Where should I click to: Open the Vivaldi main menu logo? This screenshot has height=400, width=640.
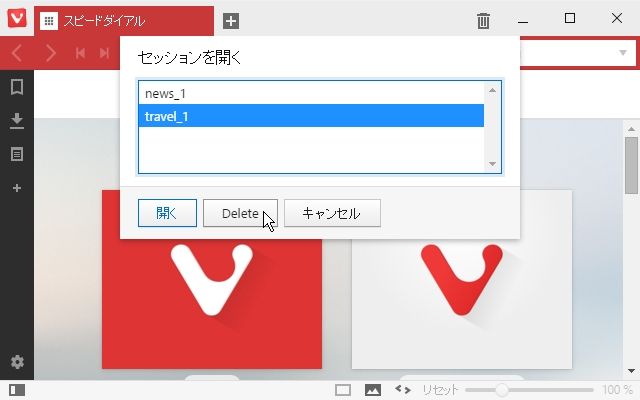tap(17, 18)
